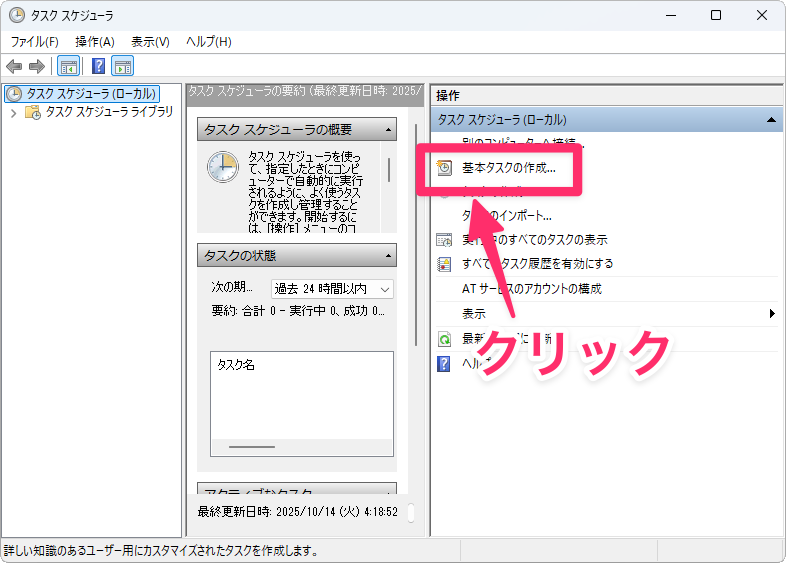Collapse the タスク スケジューラ (ローカル) actions group

point(771,120)
